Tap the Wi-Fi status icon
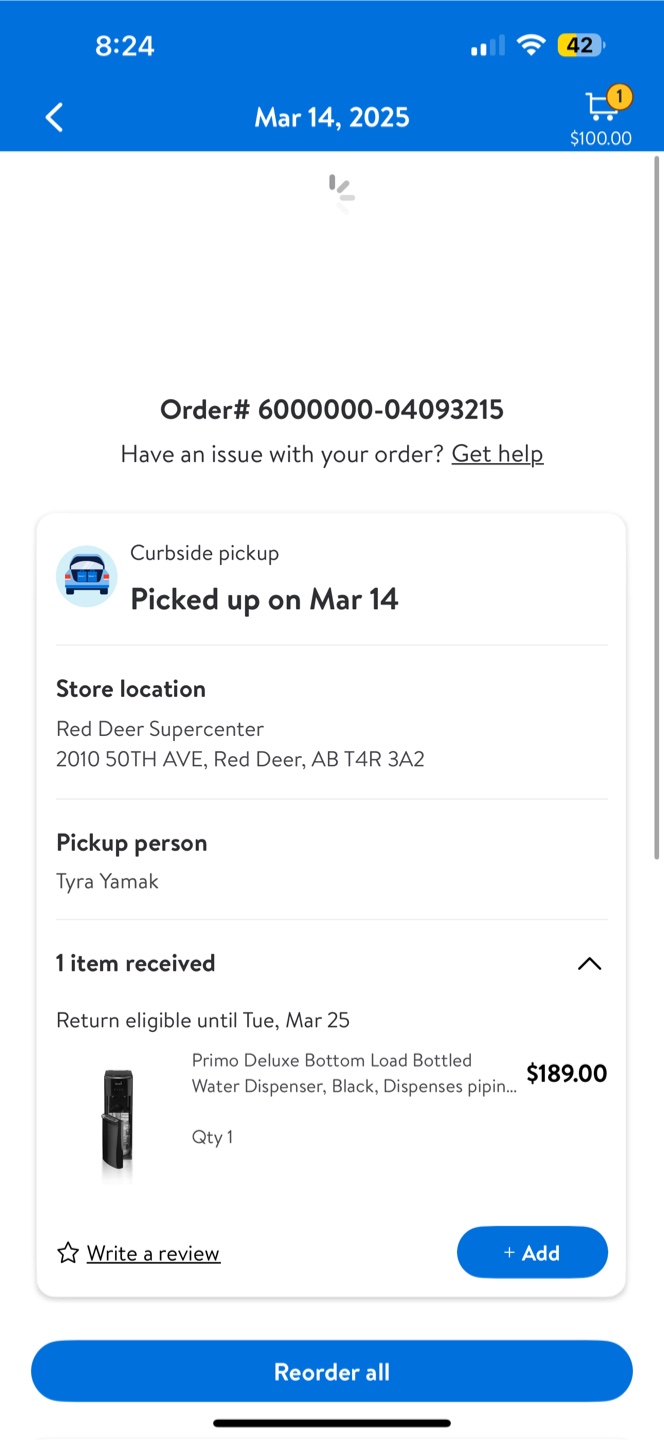 532,45
